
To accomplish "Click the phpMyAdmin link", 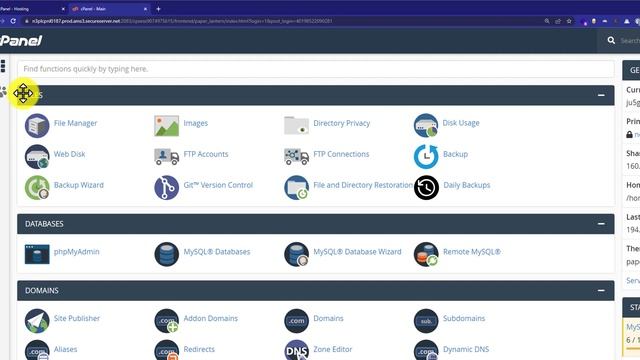I will [x=77, y=251].
